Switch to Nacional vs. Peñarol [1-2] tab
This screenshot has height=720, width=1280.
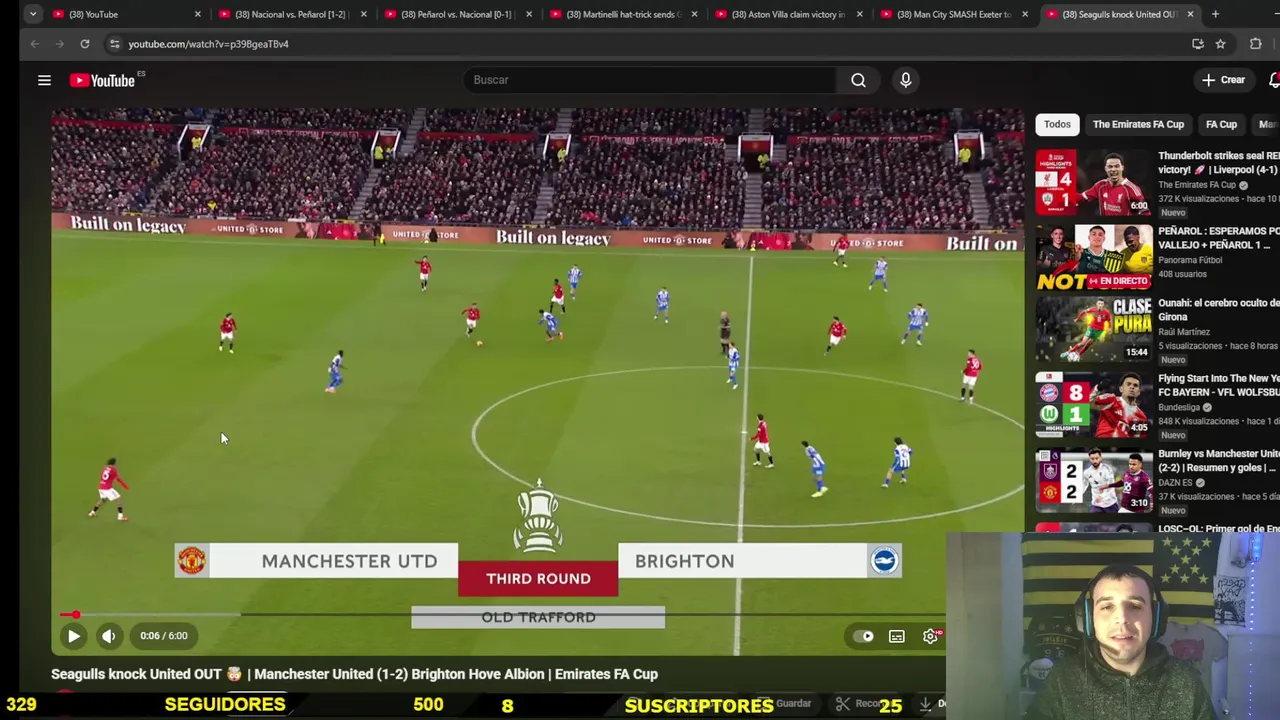tap(290, 14)
